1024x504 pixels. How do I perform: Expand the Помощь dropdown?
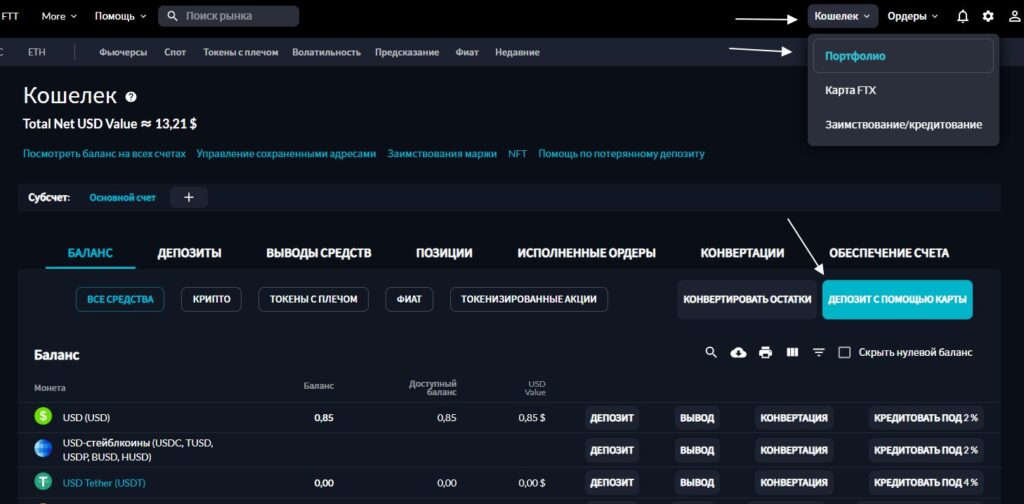(x=121, y=16)
